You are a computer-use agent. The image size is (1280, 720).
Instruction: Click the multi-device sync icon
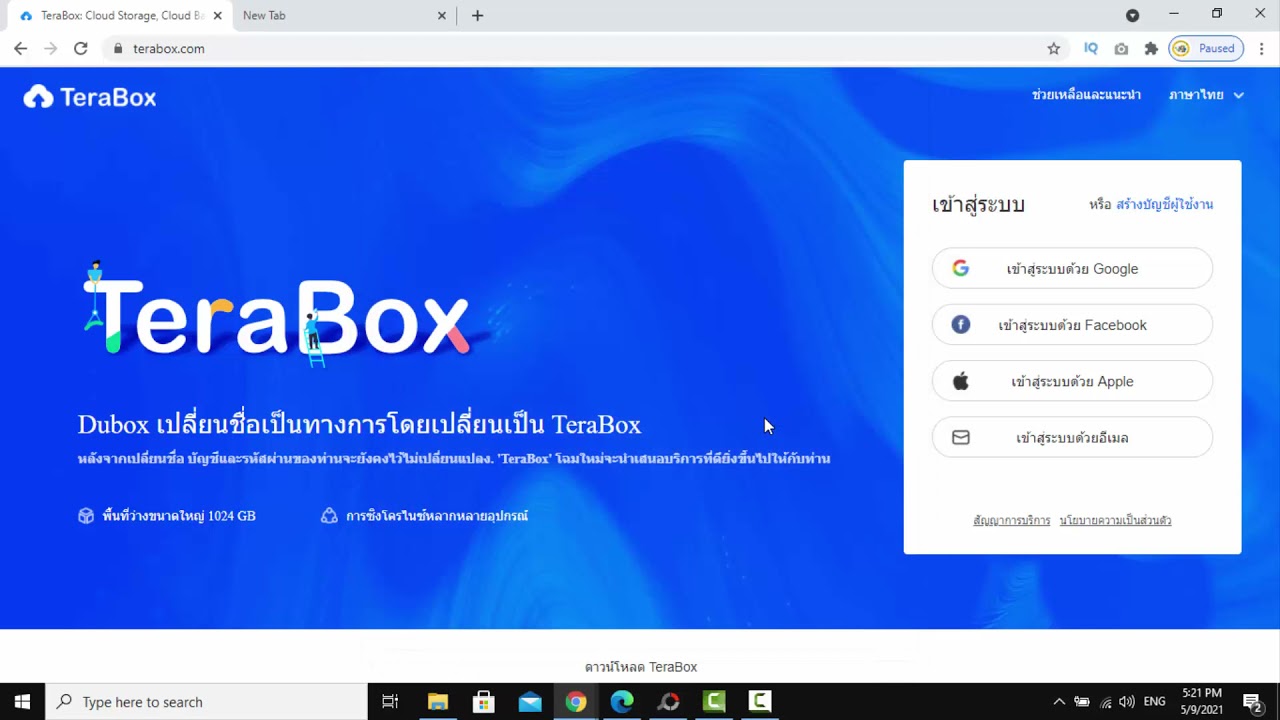pyautogui.click(x=329, y=516)
